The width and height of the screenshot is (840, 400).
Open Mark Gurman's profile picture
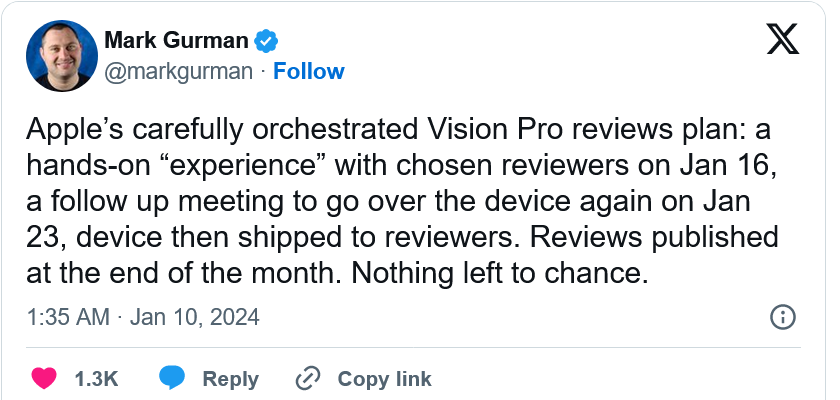click(62, 56)
